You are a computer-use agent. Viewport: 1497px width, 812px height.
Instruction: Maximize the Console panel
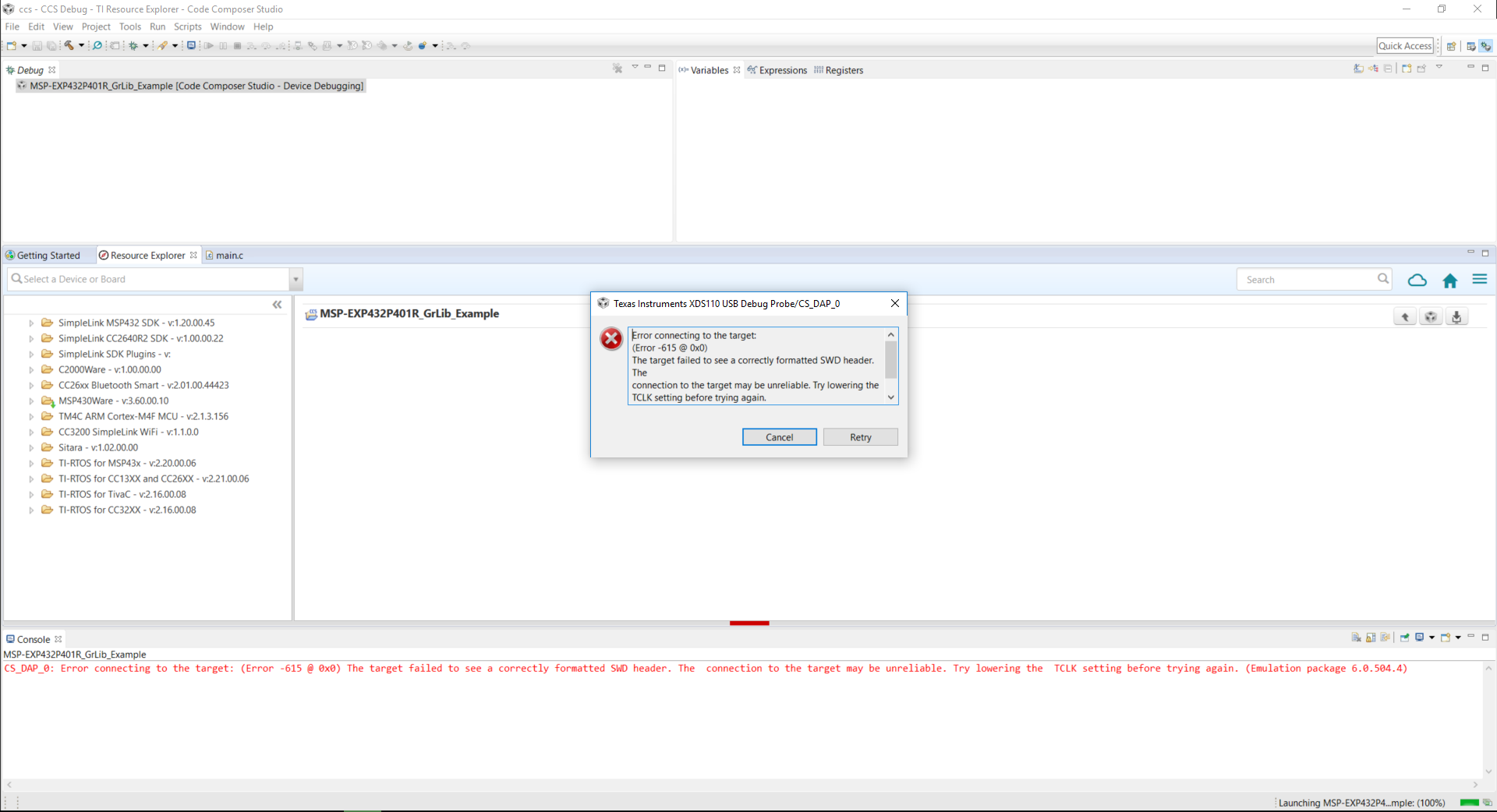tap(1485, 637)
